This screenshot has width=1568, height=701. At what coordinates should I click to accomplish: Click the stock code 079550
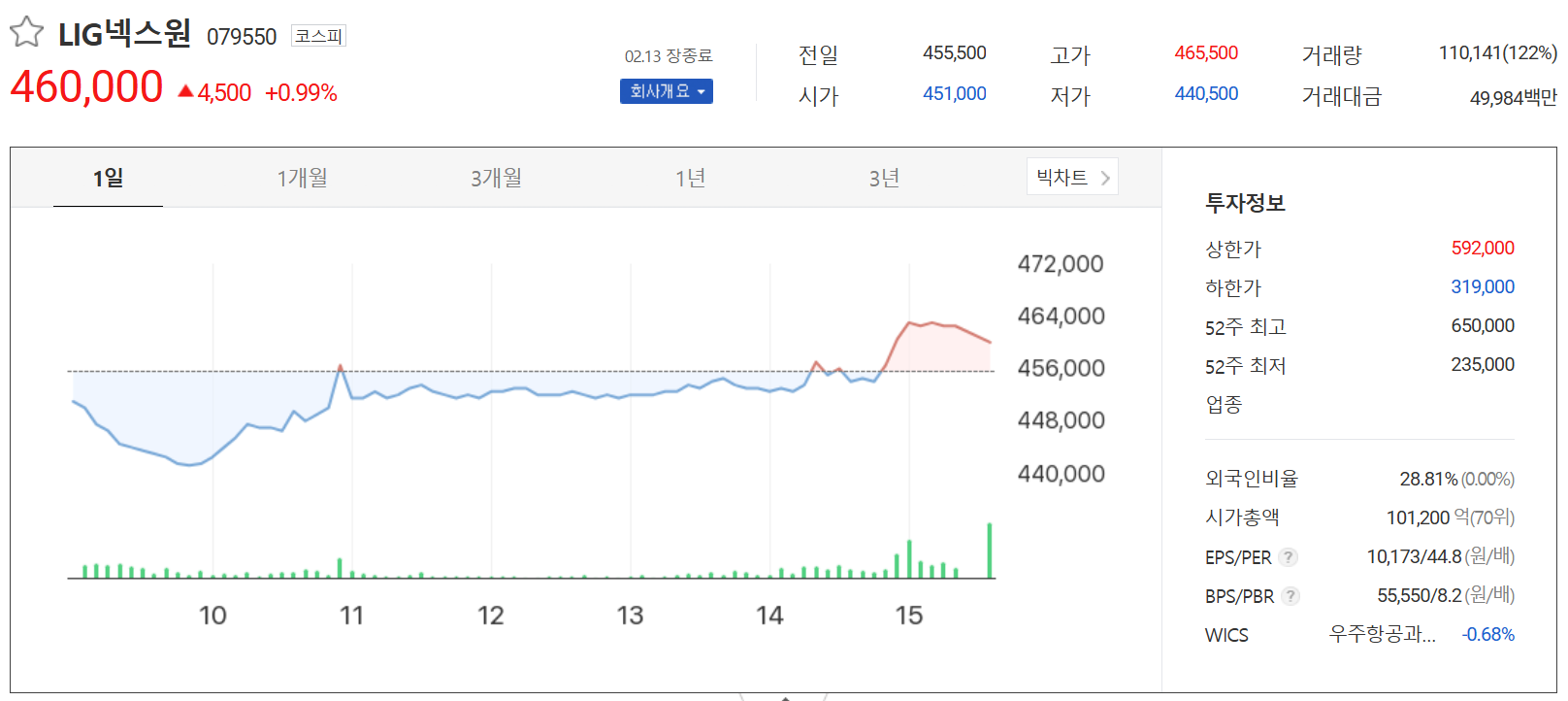(242, 37)
